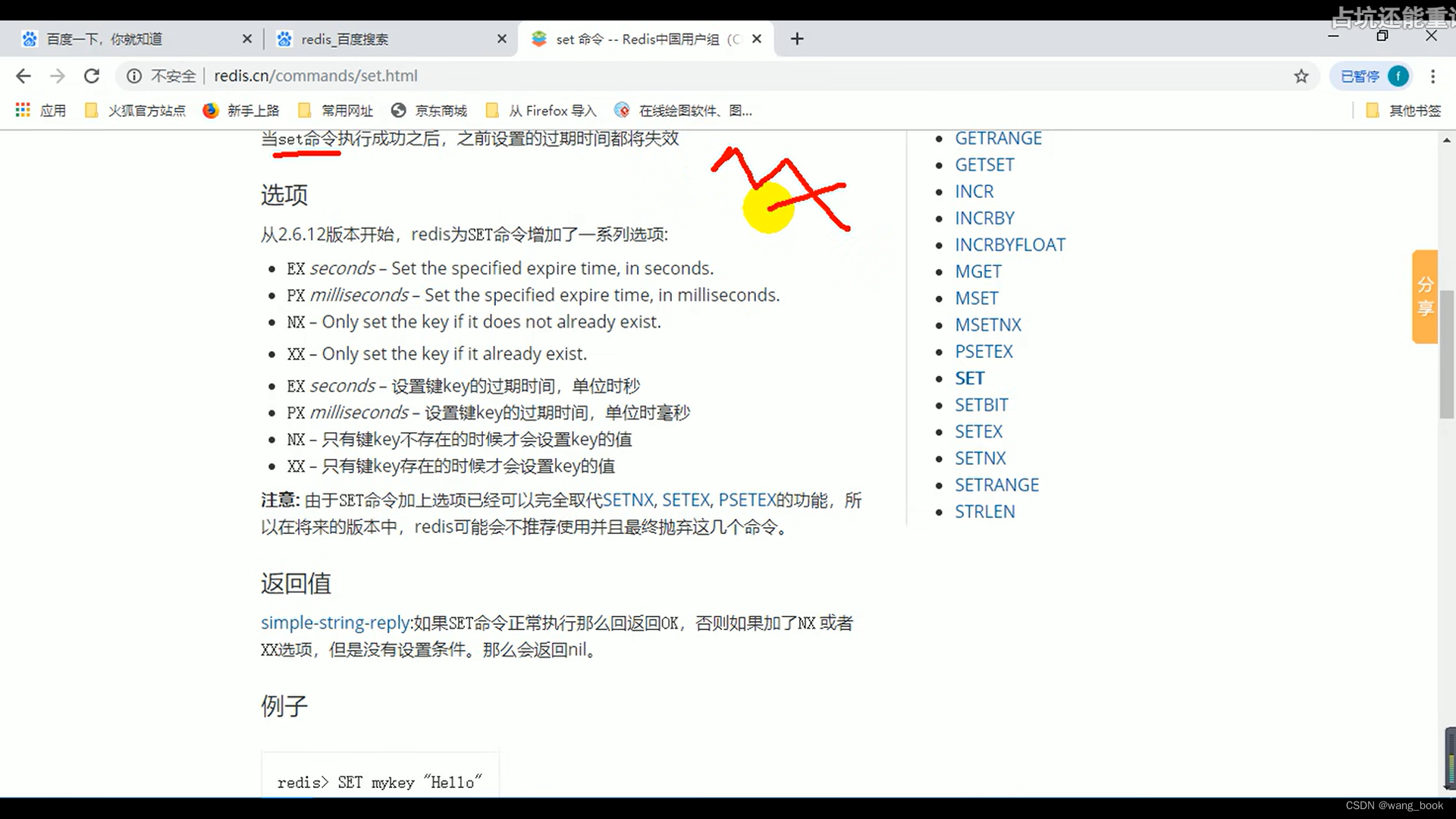Click the inline SETEX link in 注意 paragraph
This screenshot has height=819, width=1456.
[686, 500]
